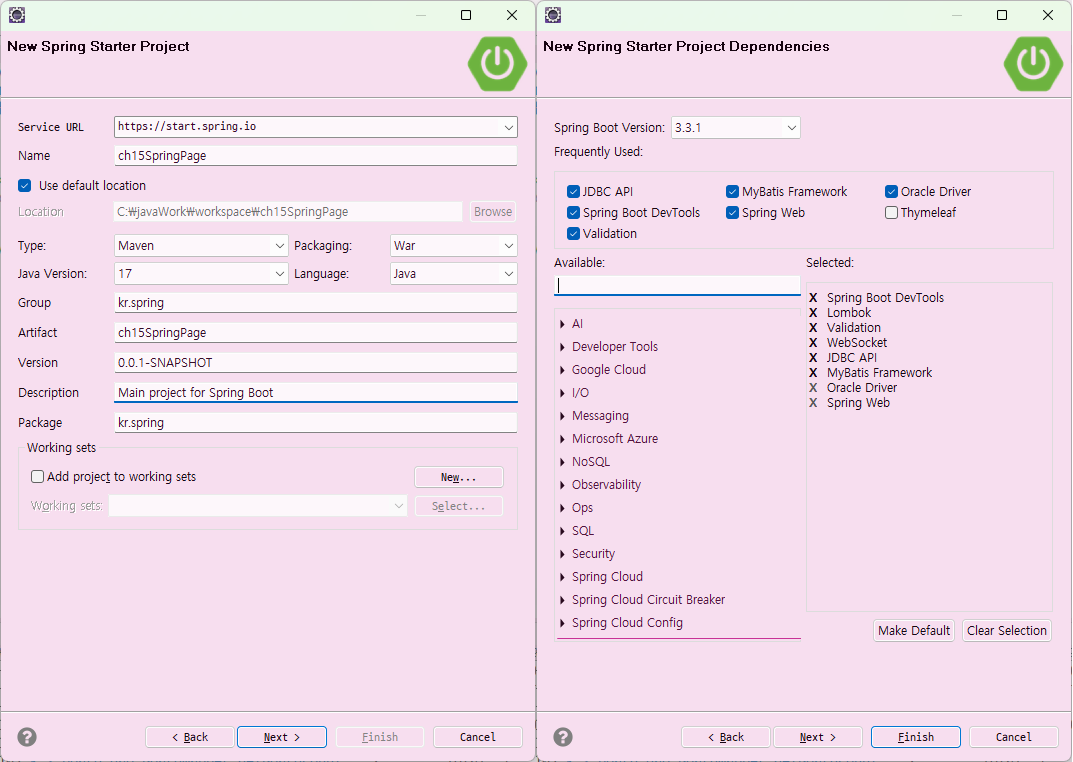
Task: Remove Oracle Driver from Selected list
Action: click(x=813, y=388)
